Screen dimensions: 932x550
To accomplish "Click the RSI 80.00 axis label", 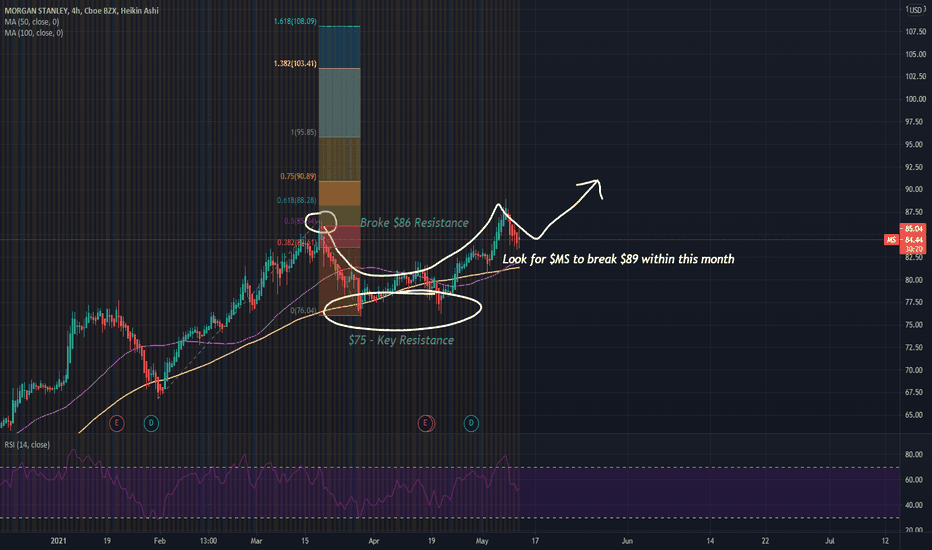I will [x=915, y=454].
